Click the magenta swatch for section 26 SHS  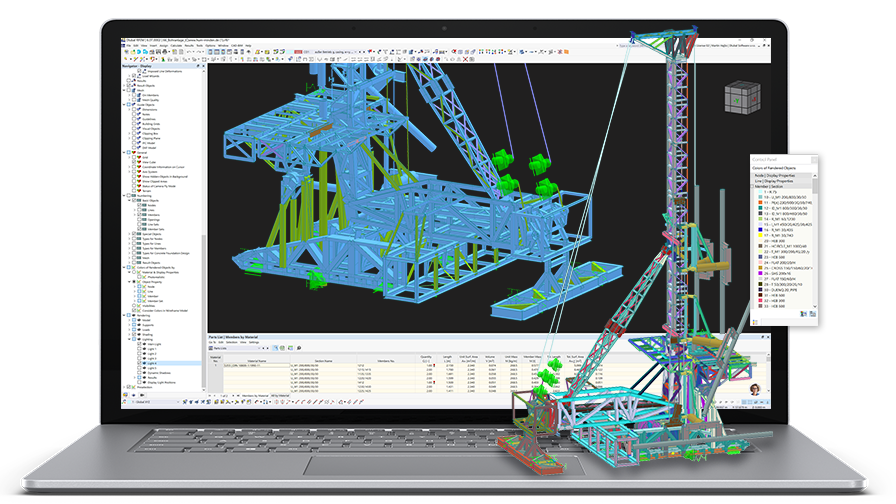[x=760, y=274]
